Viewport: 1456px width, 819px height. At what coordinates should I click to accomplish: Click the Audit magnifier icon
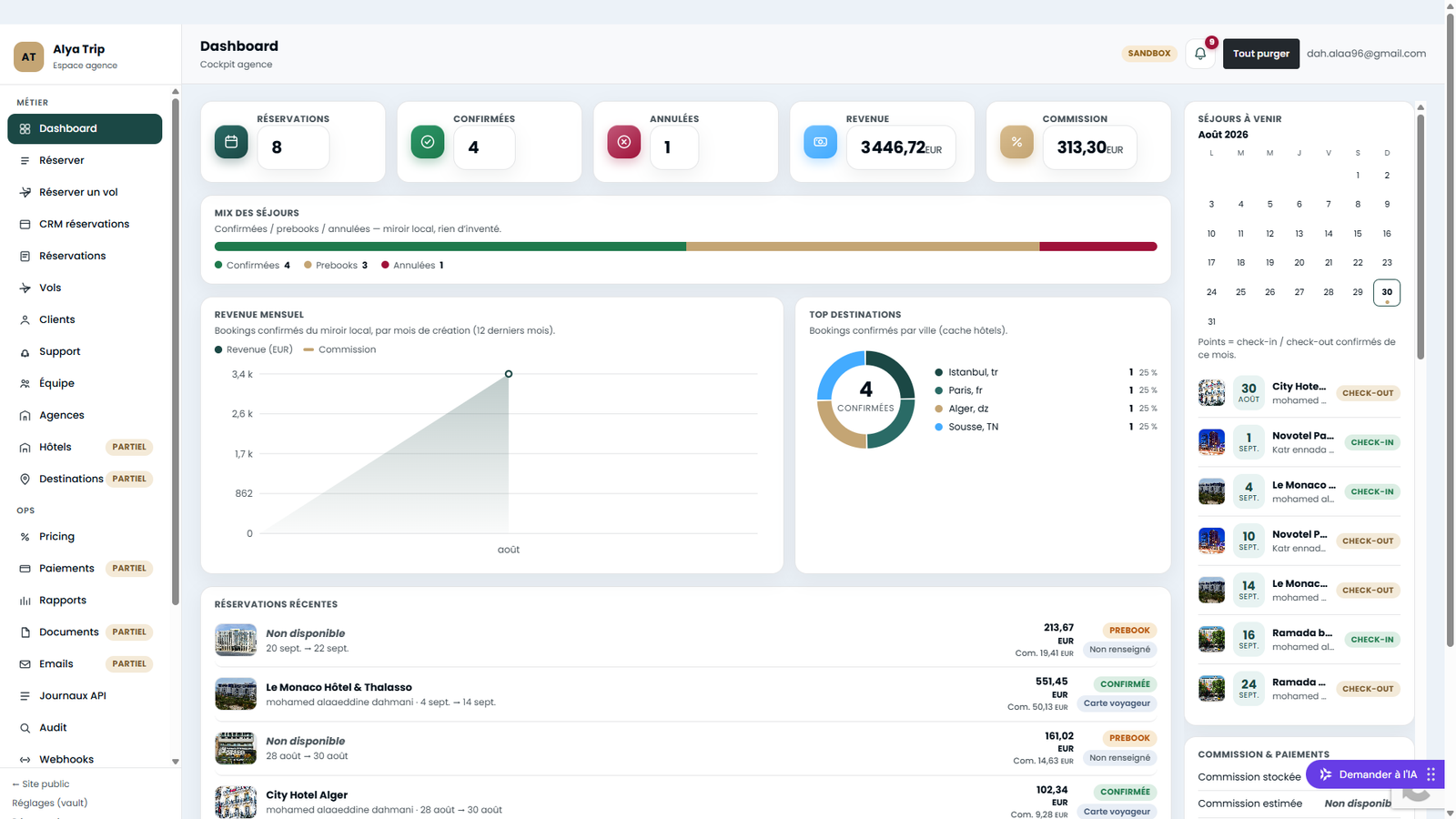click(x=25, y=728)
